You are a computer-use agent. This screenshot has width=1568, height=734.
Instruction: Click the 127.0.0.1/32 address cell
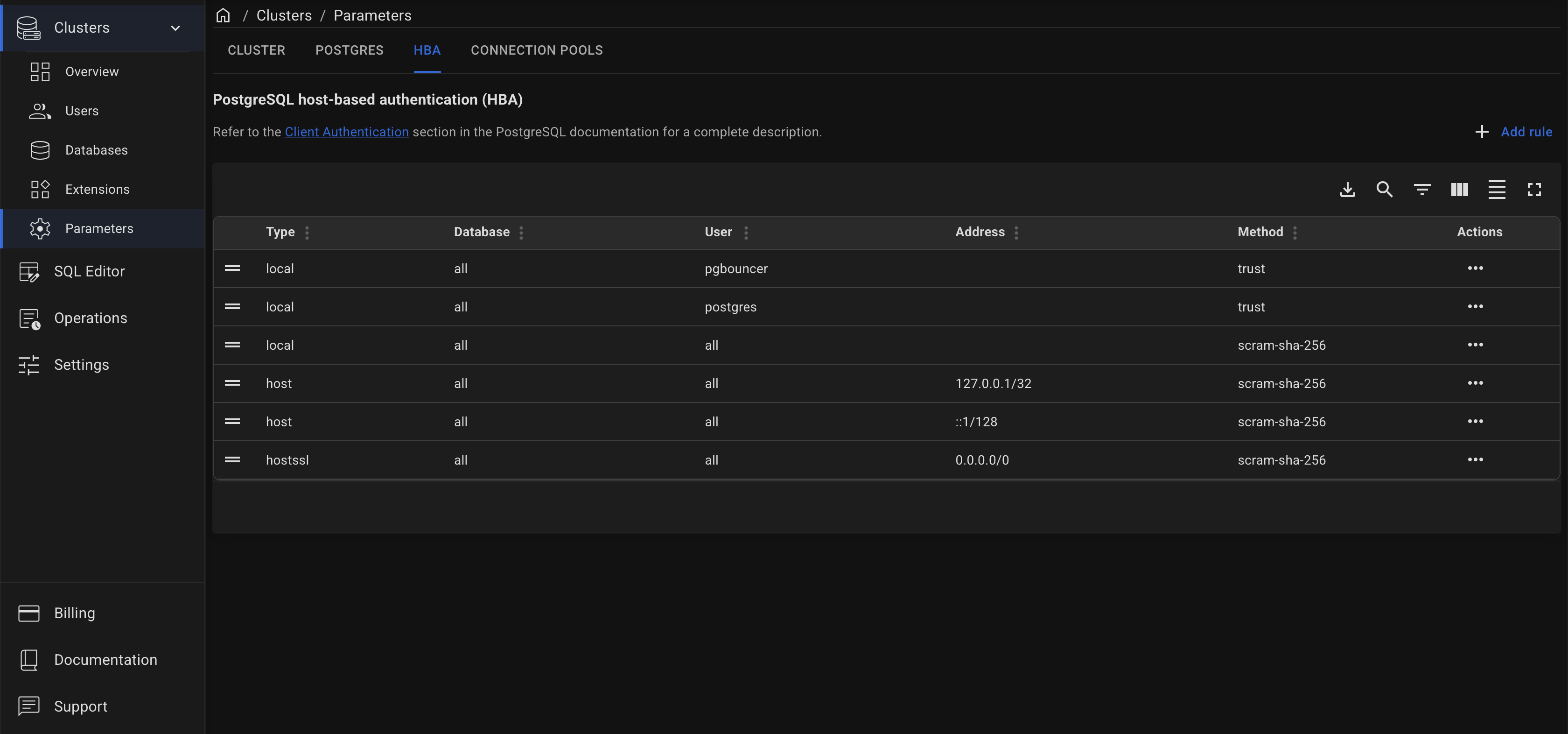coord(994,384)
